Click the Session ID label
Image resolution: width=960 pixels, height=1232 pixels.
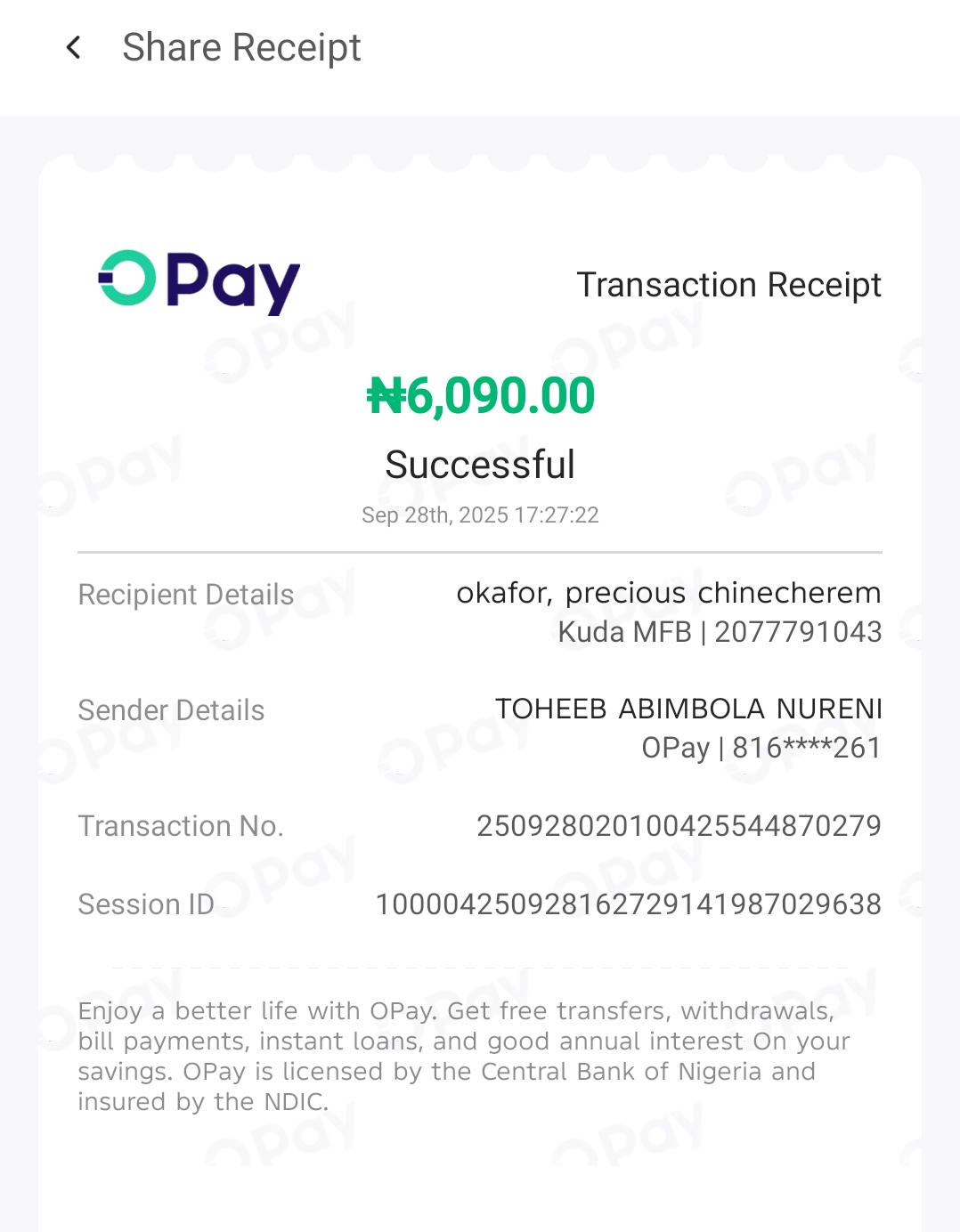pos(146,904)
